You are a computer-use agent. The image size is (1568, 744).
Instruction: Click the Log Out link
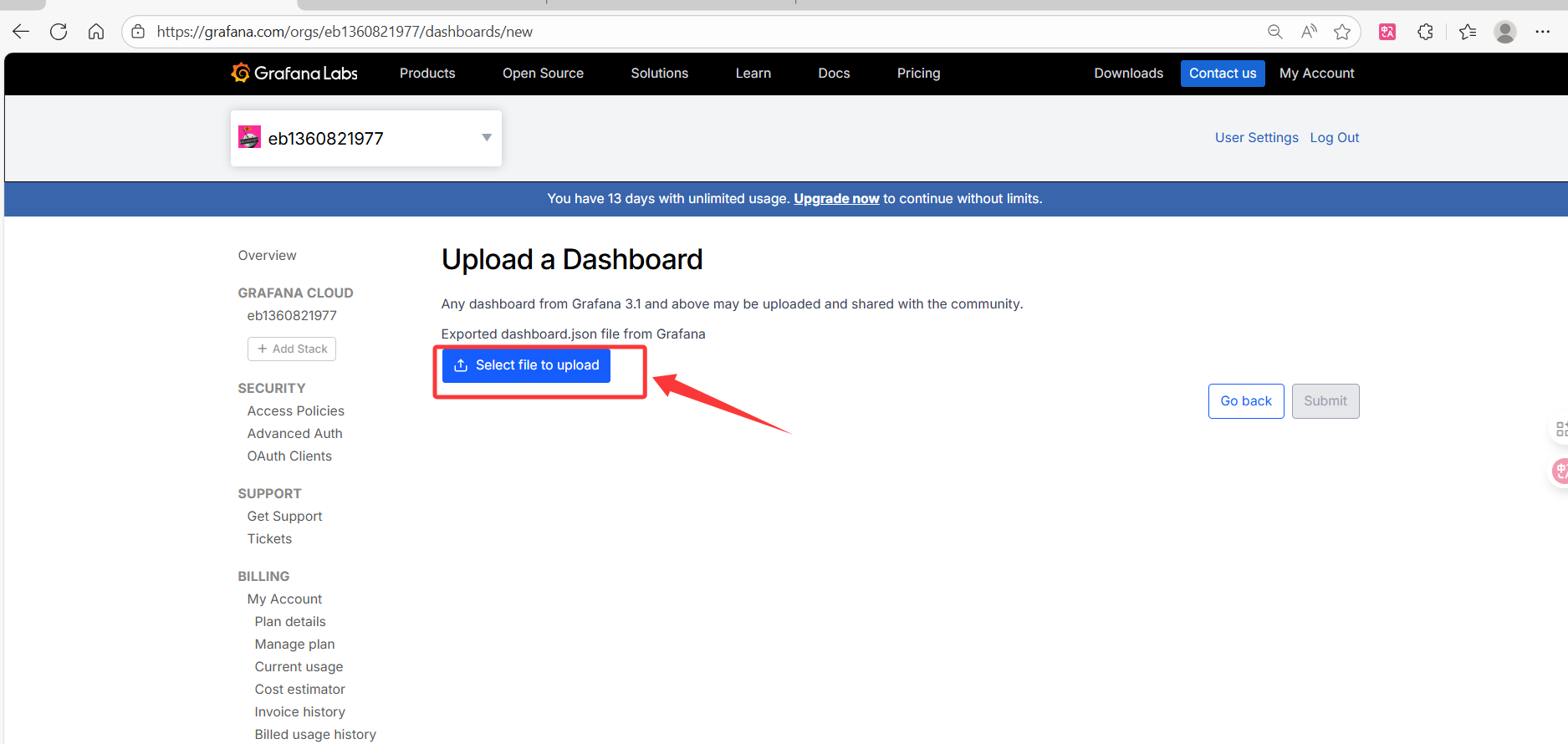(1334, 138)
